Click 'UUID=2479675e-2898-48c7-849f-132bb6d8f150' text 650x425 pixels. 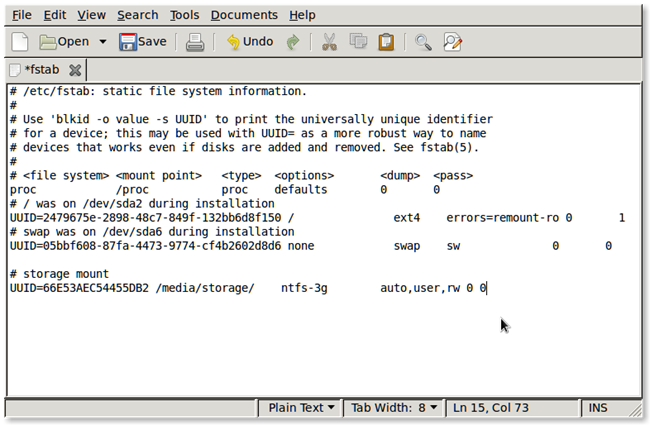pos(146,218)
